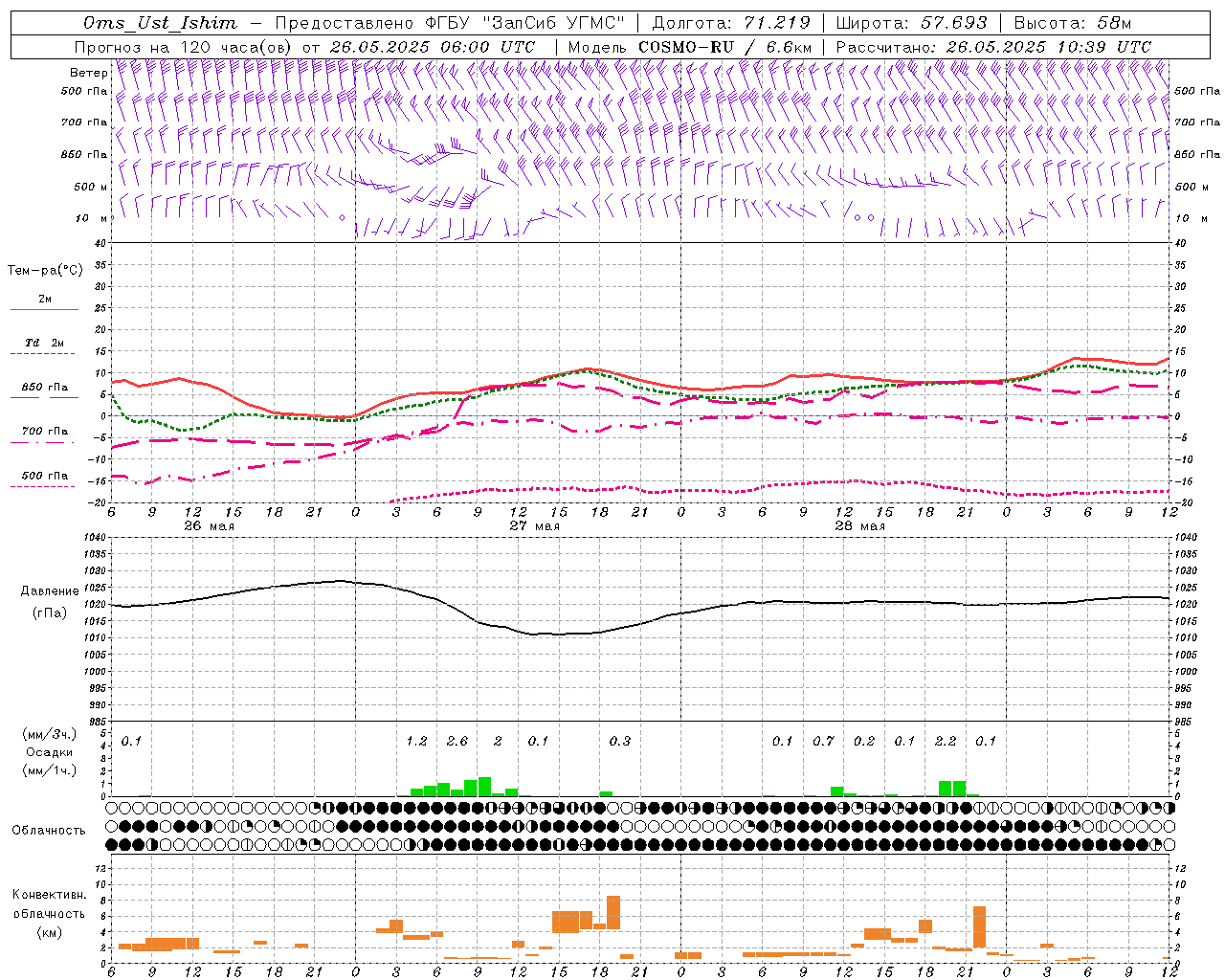Screen dimensions: 1225x980
Task: Click the dotted 500 гПа legend line
Action: click(42, 487)
